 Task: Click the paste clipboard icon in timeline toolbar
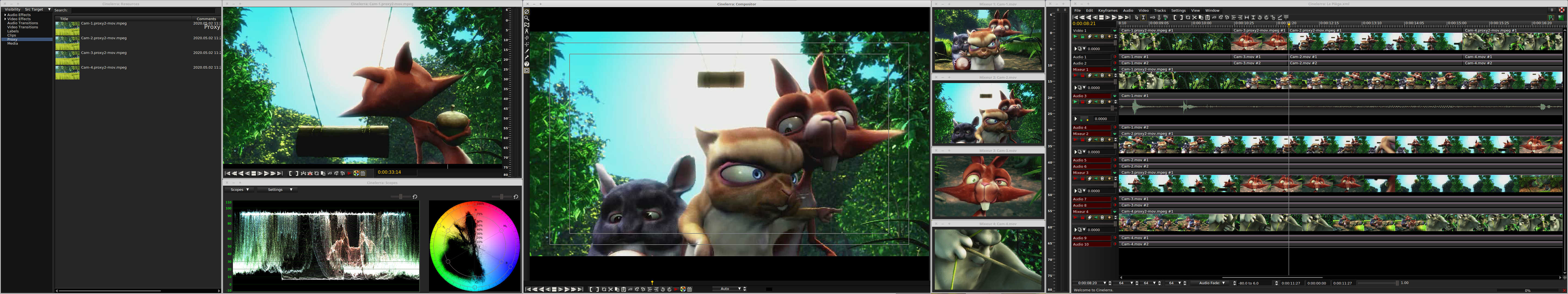[x=1208, y=17]
